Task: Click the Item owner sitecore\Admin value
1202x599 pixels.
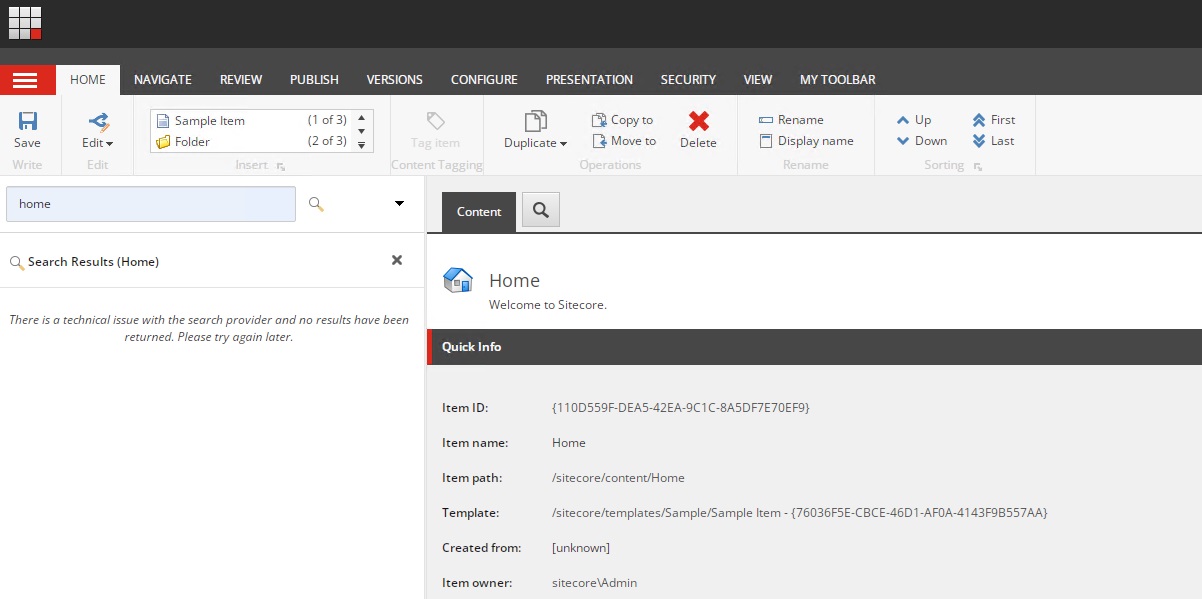Action: point(594,583)
